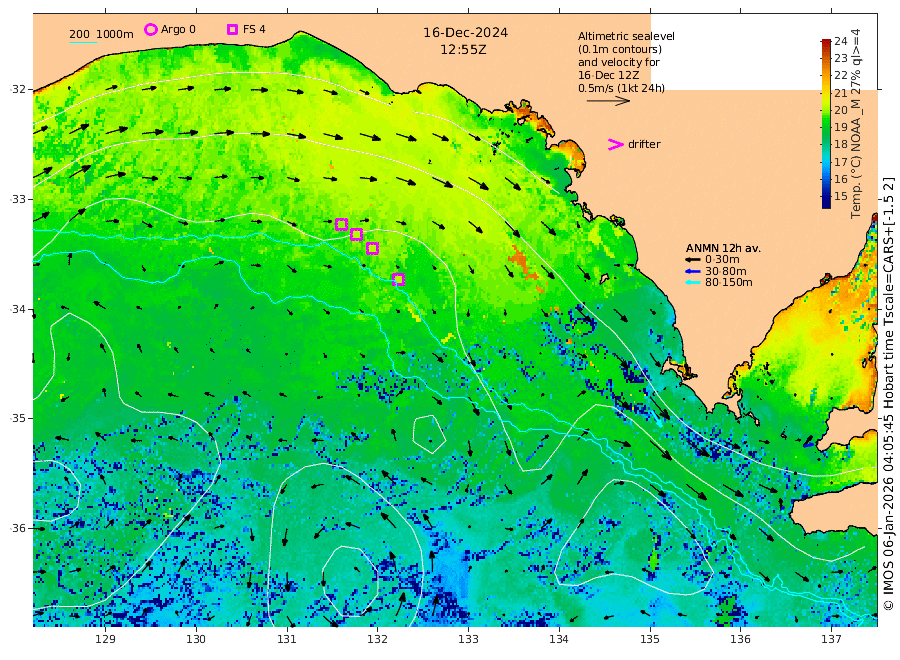Viewport: 900px width, 660px height.
Task: Click the cyan 80-150m ANMN arrow
Action: (x=693, y=282)
